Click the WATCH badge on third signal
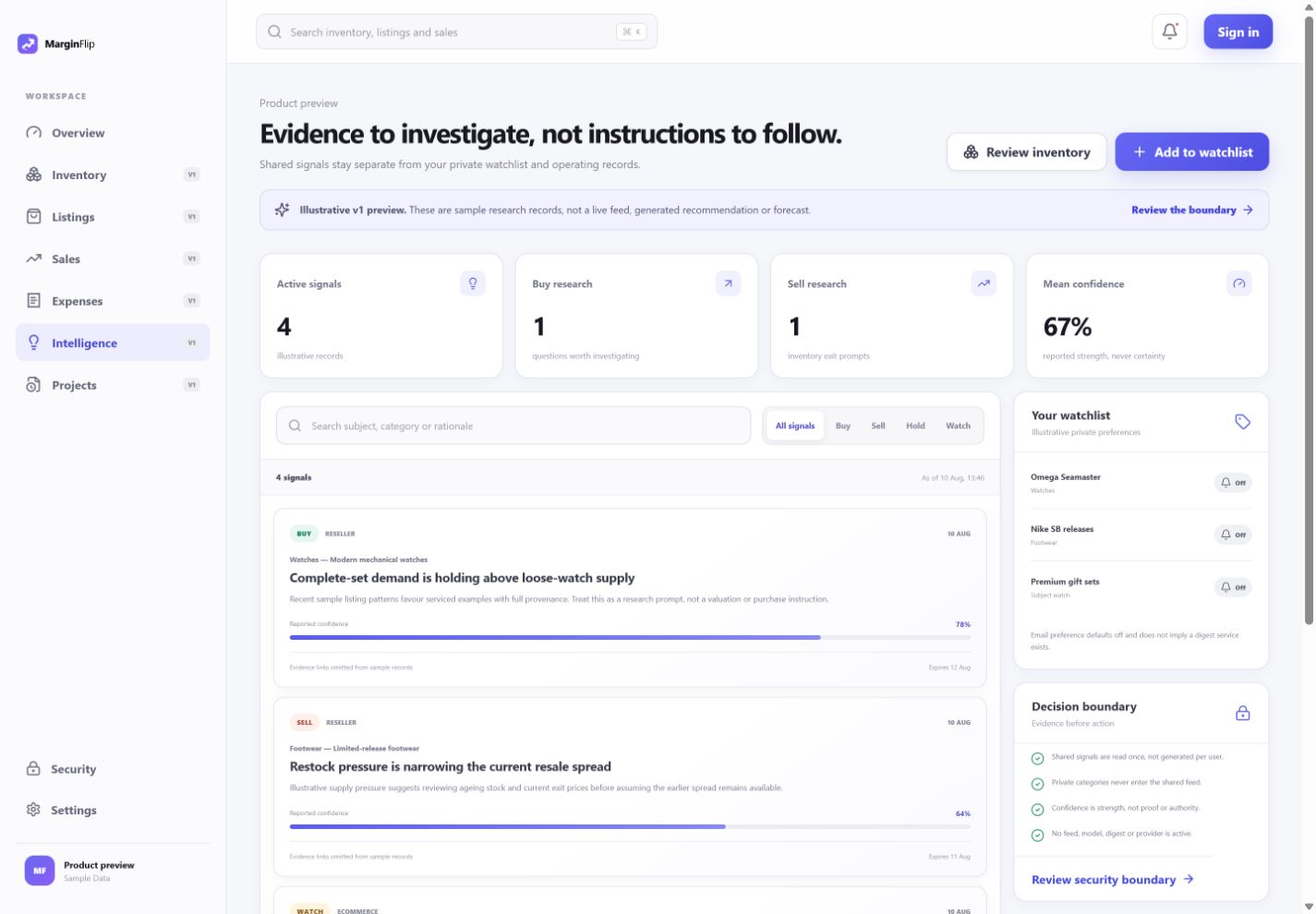This screenshot has height=914, width=1316. [x=310, y=910]
